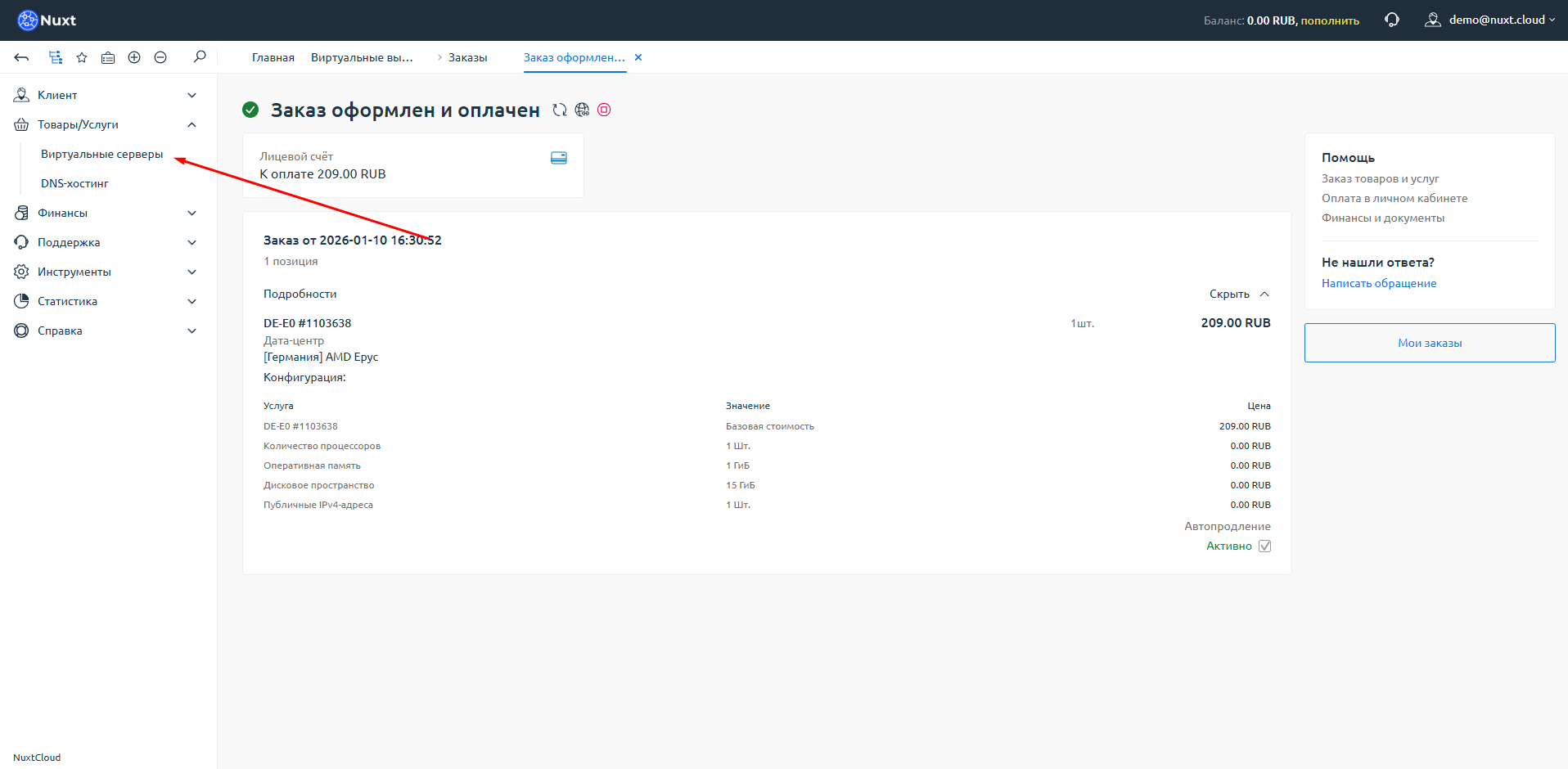Click the back arrow navigation icon
This screenshot has width=1568, height=769.
click(x=20, y=57)
